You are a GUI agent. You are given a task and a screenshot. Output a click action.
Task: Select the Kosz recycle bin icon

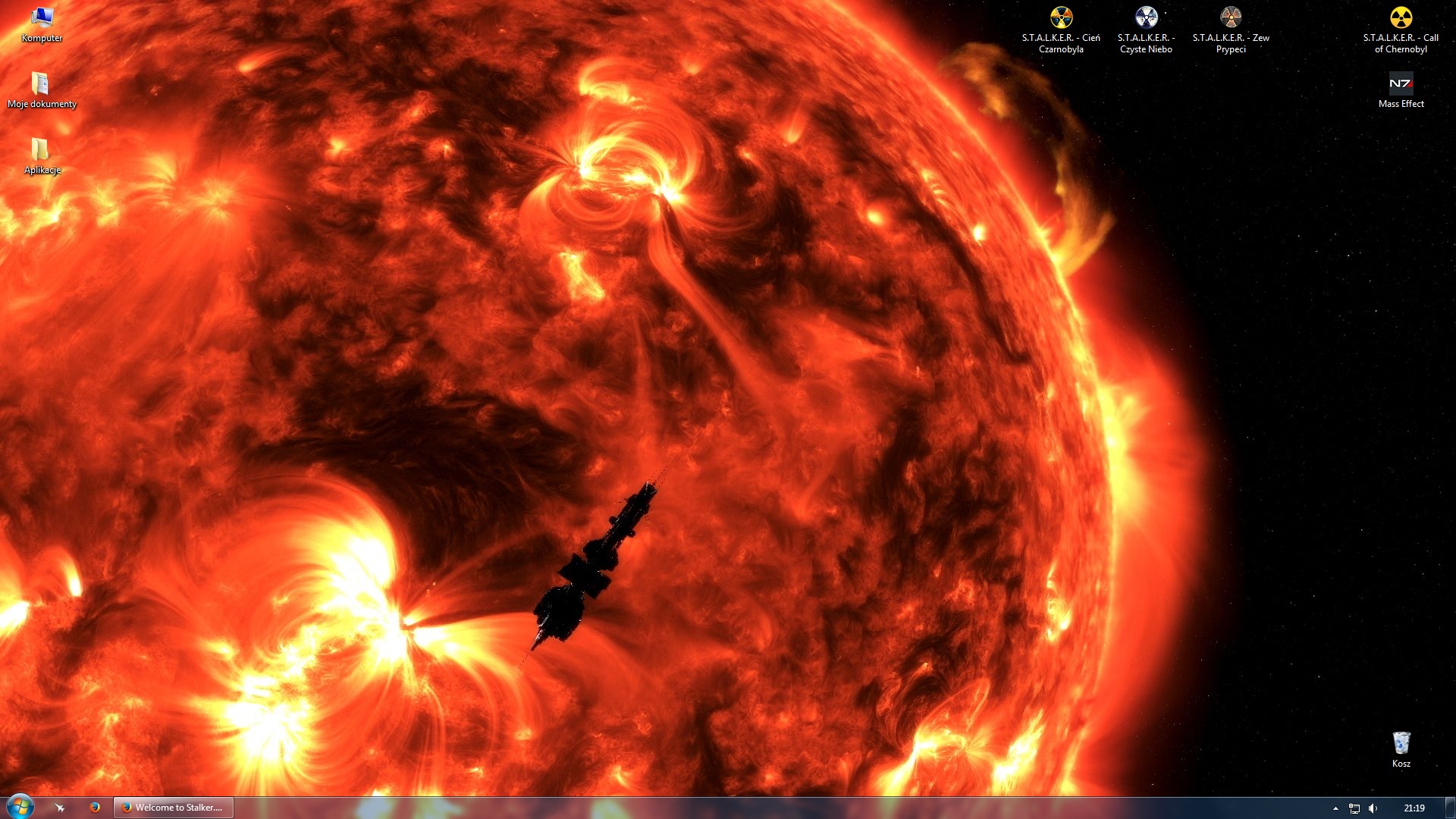pyautogui.click(x=1401, y=750)
